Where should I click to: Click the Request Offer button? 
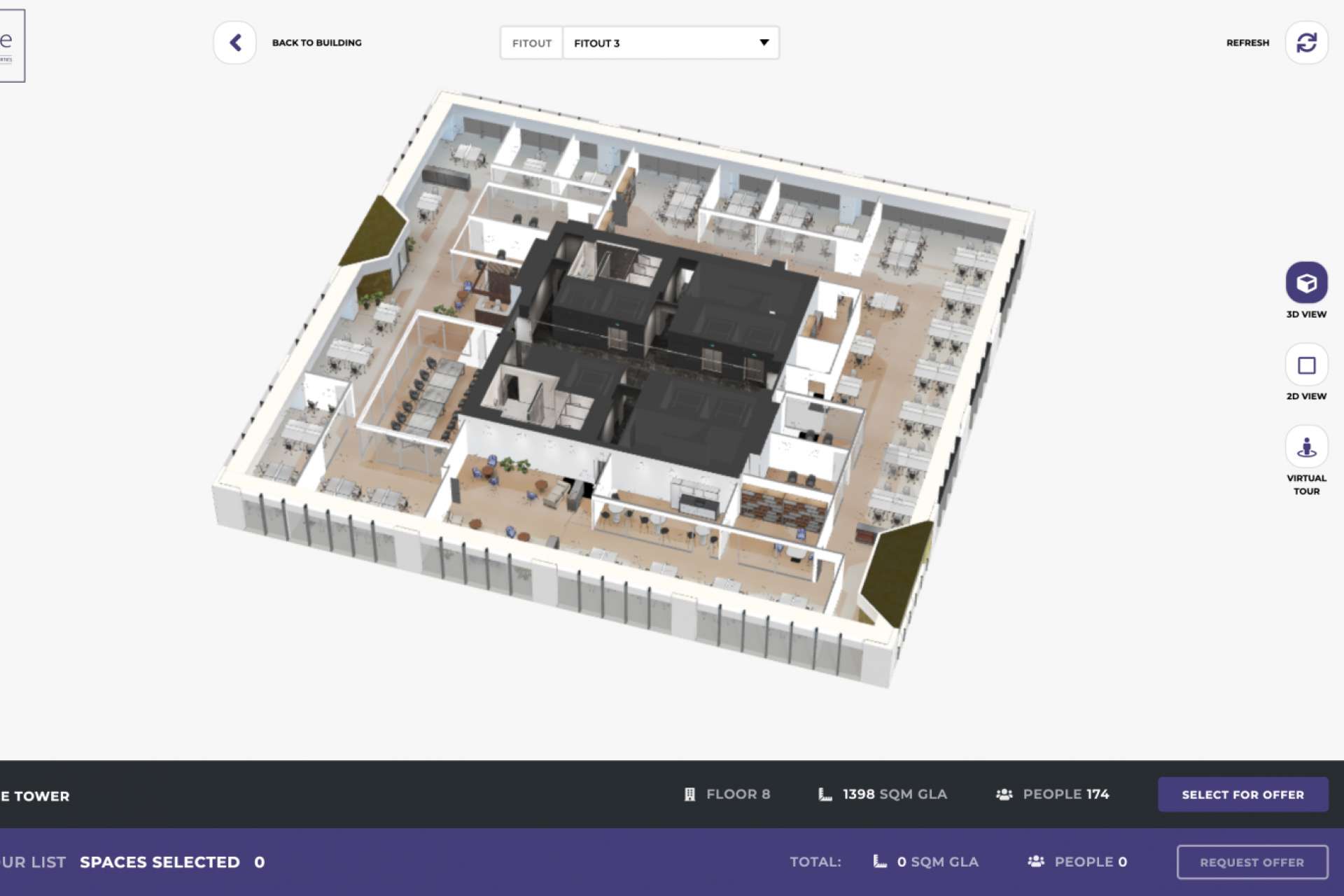[x=1252, y=862]
